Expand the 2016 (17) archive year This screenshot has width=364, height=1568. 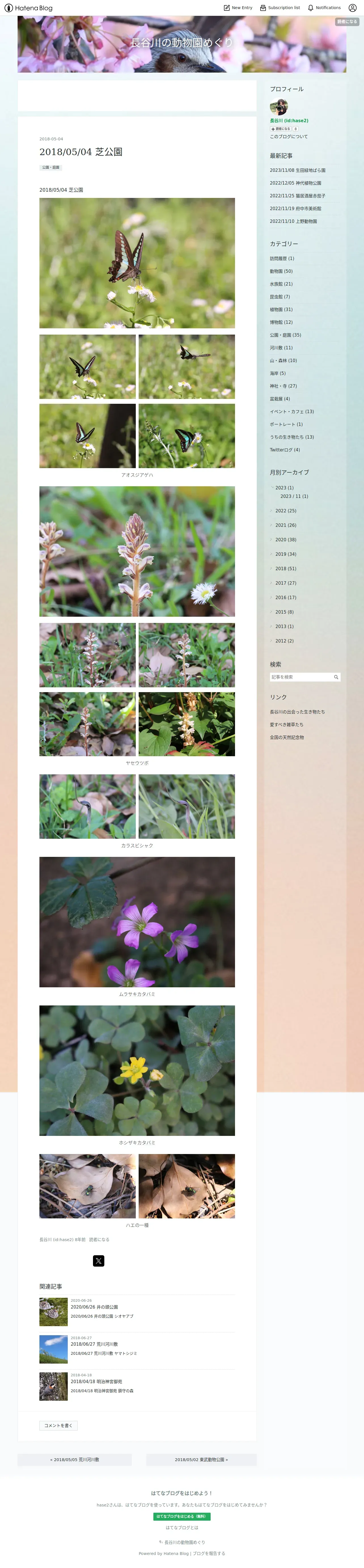(x=272, y=597)
